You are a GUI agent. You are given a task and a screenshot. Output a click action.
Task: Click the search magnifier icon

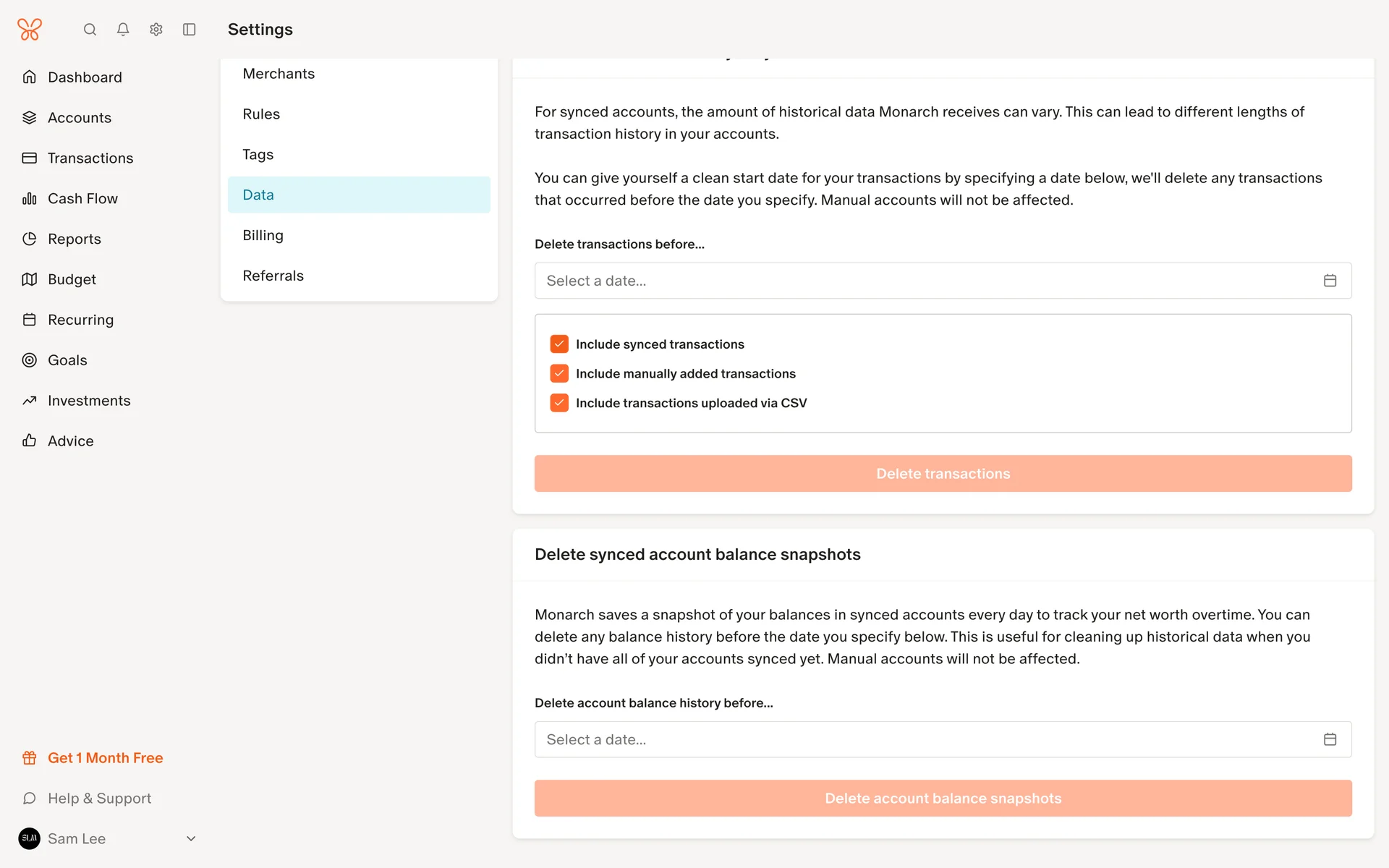(90, 30)
